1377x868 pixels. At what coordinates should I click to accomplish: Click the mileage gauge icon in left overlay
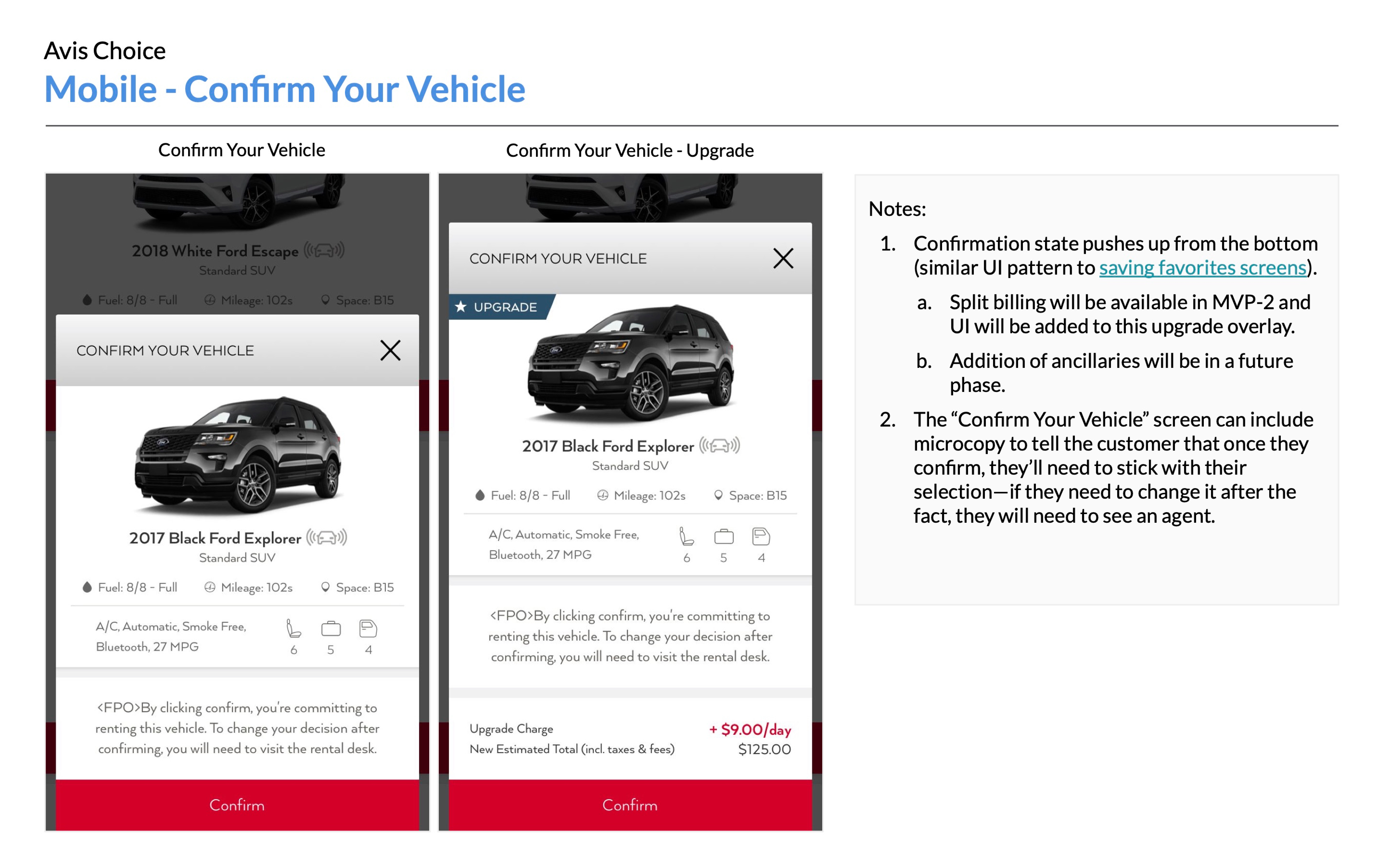[x=210, y=587]
